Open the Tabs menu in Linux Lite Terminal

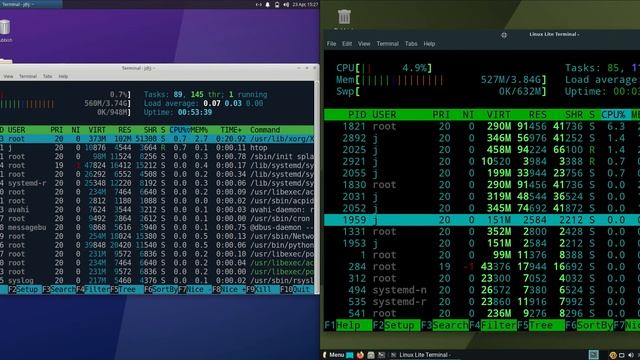tap(411, 44)
